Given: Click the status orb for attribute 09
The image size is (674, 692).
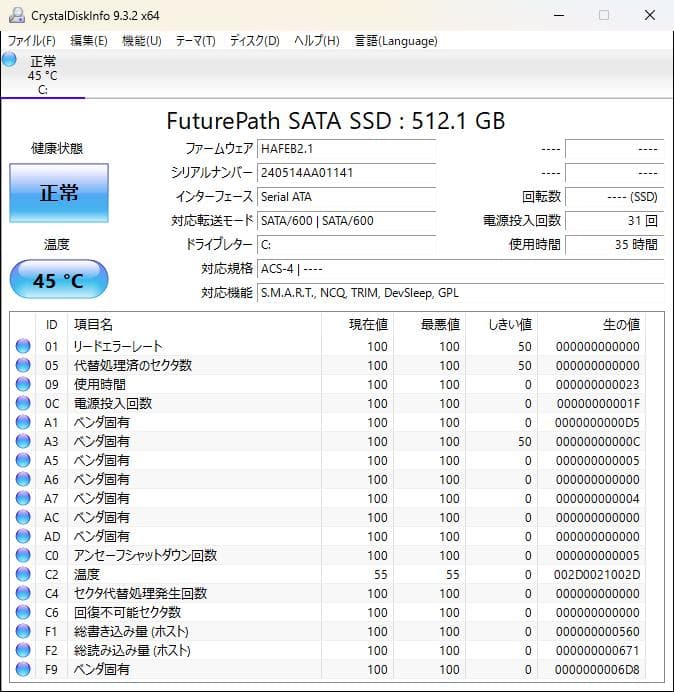Looking at the screenshot, I should [23, 384].
